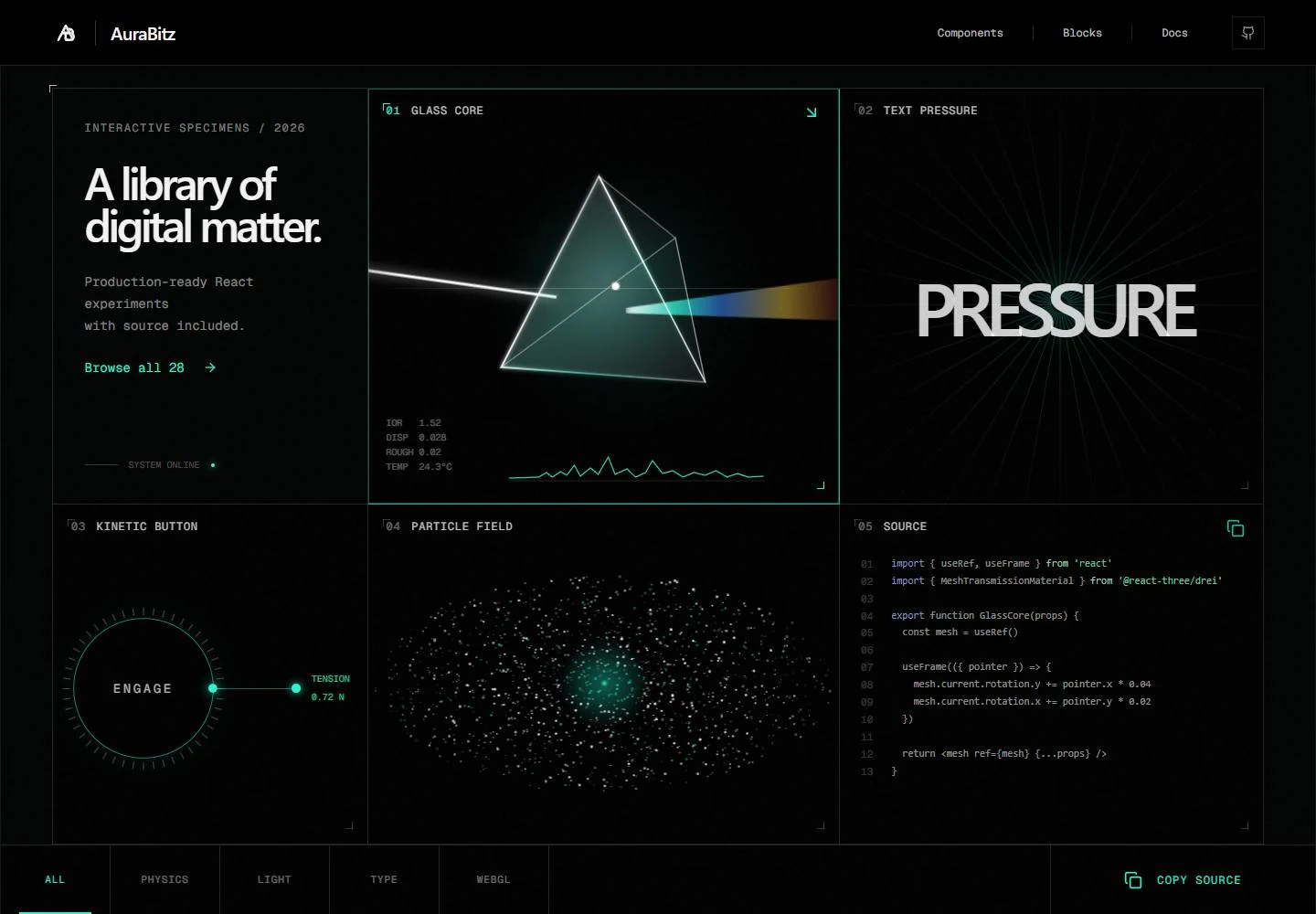This screenshot has width=1316, height=914.
Task: Select the ALL filter tab
Action: tap(55, 879)
